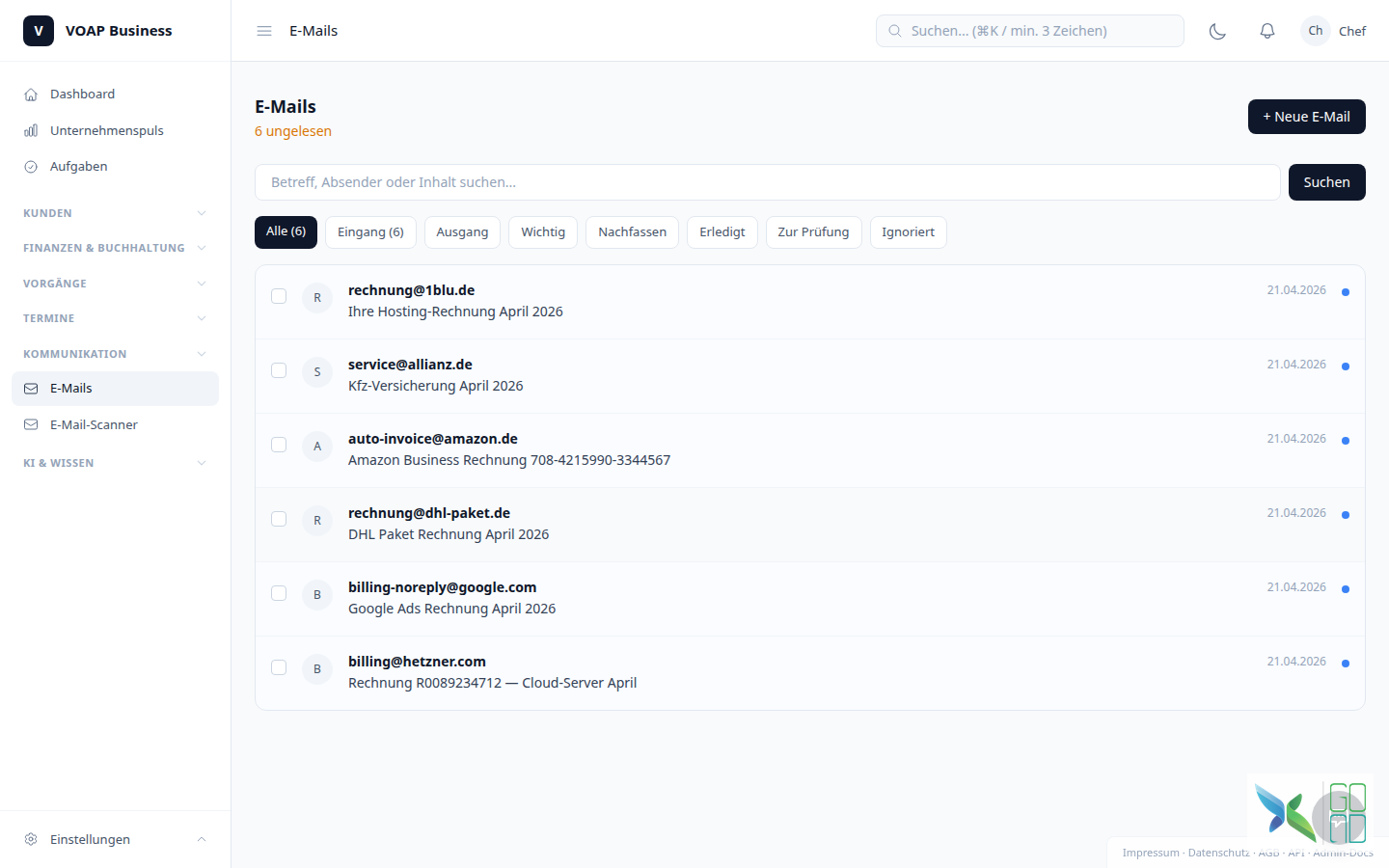Select checkbox for service@allianz.de email
1389x868 pixels.
(279, 370)
